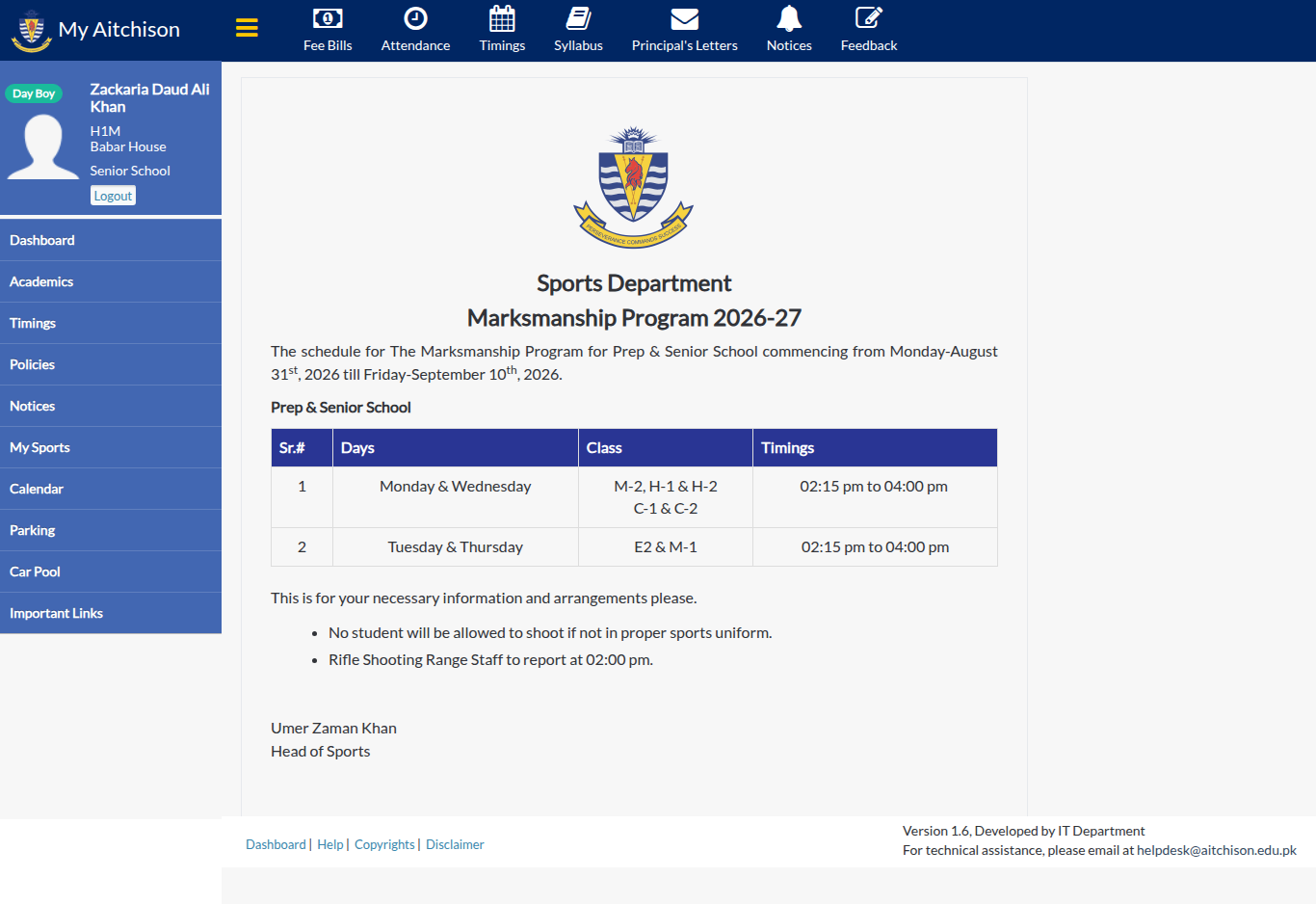The image size is (1316, 904).
Task: Select Timings in the sidebar
Action: pos(111,323)
